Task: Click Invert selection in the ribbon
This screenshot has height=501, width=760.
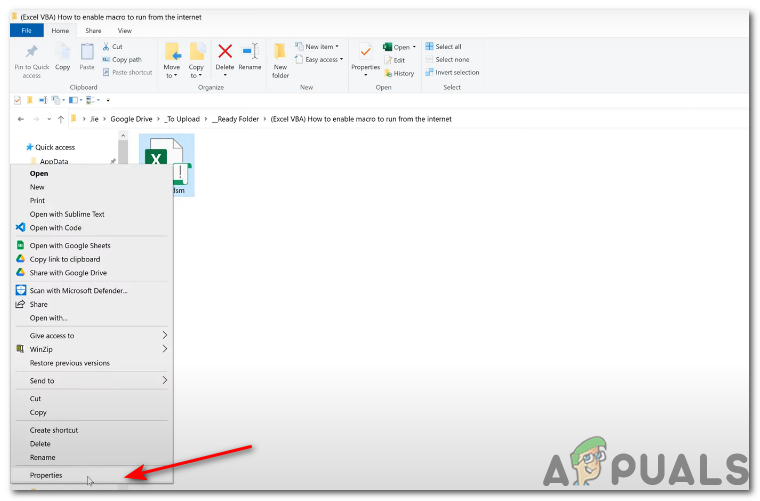Action: 452,73
